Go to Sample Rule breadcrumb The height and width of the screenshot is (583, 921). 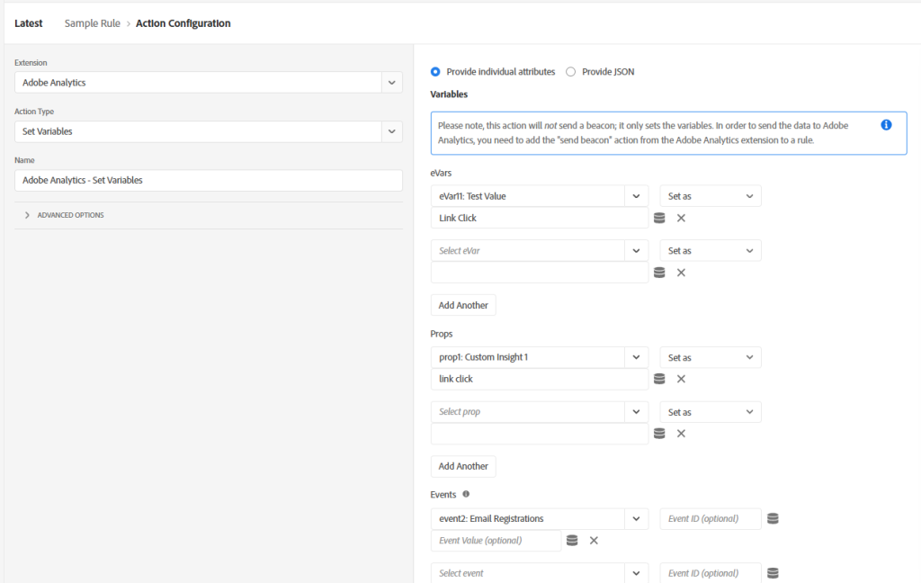tap(92, 23)
